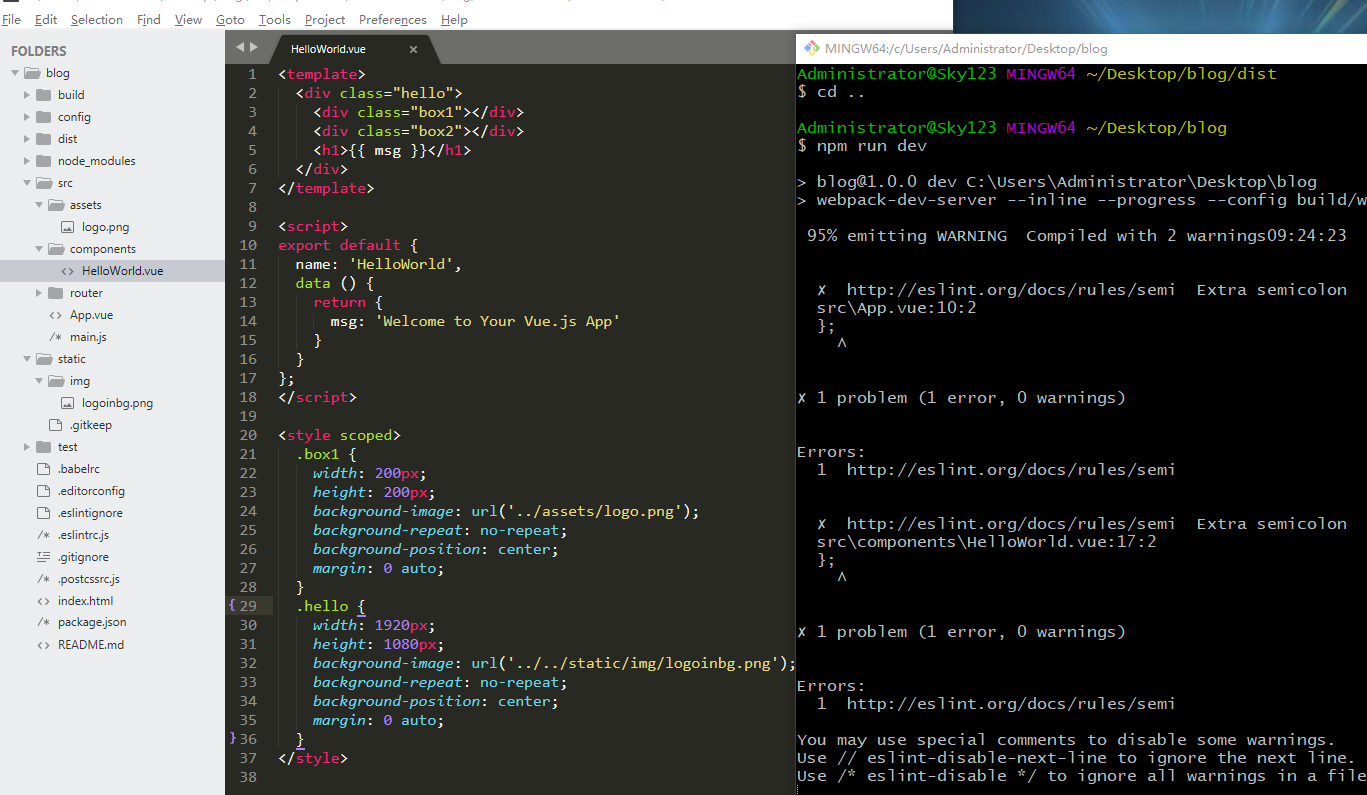Expand the test folder arrow
The width and height of the screenshot is (1367, 795).
[x=27, y=447]
